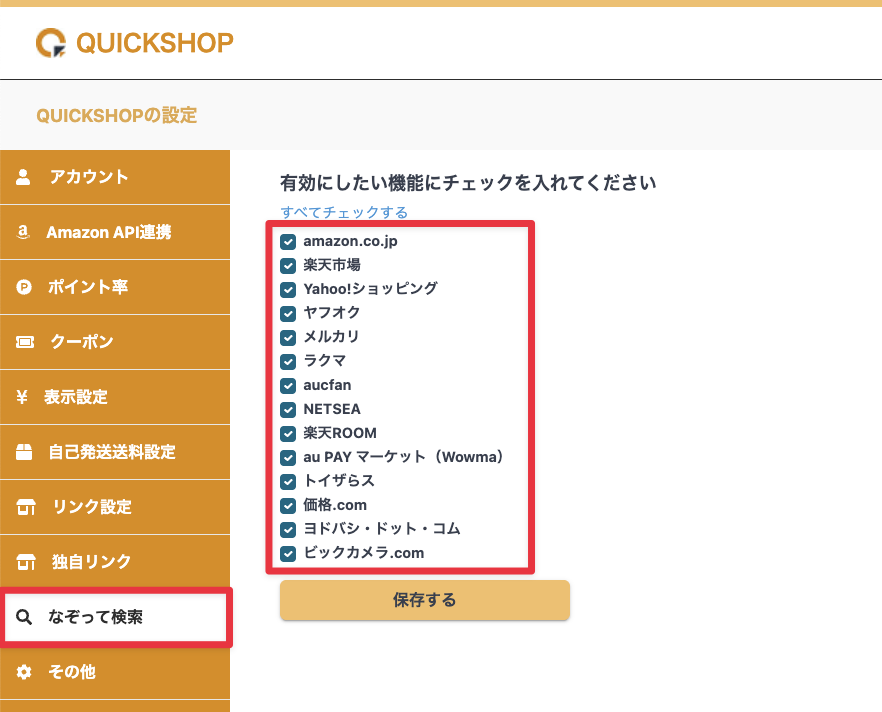This screenshot has height=712, width=882.
Task: Click the gear icon beside その他
Action: pyautogui.click(x=24, y=672)
